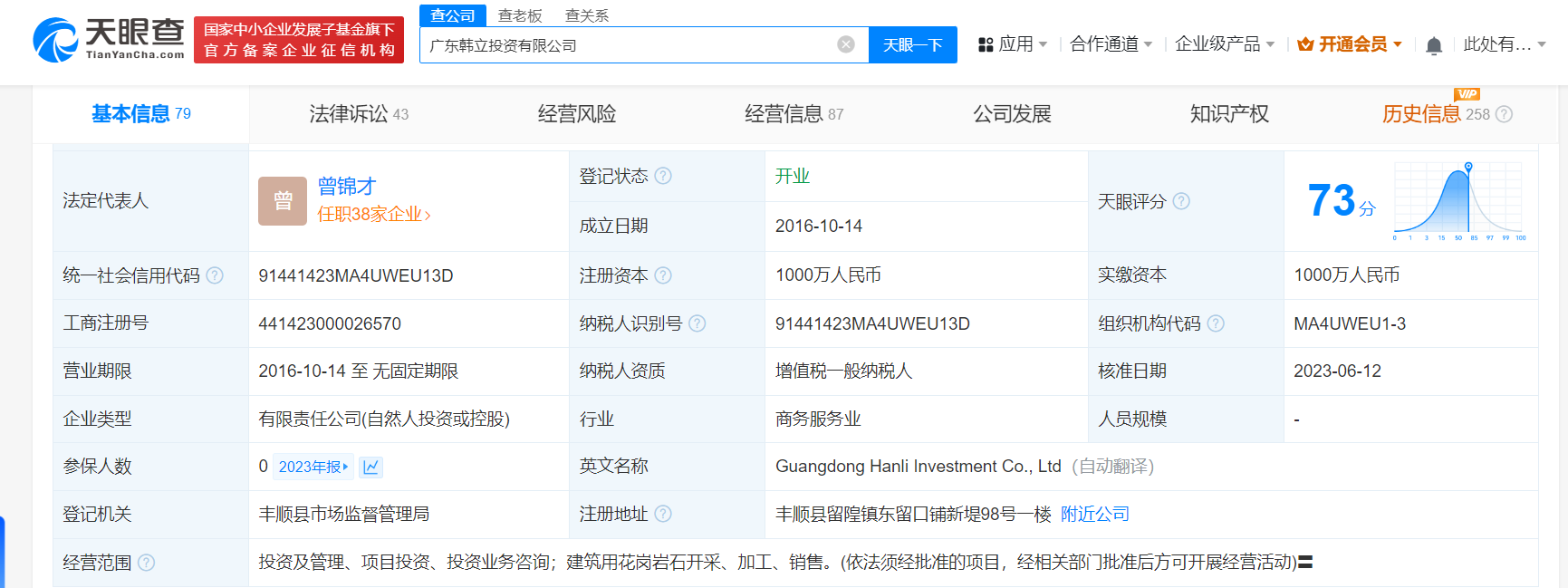Open the 经营风险 tab
1568x588 pixels.
pyautogui.click(x=577, y=114)
